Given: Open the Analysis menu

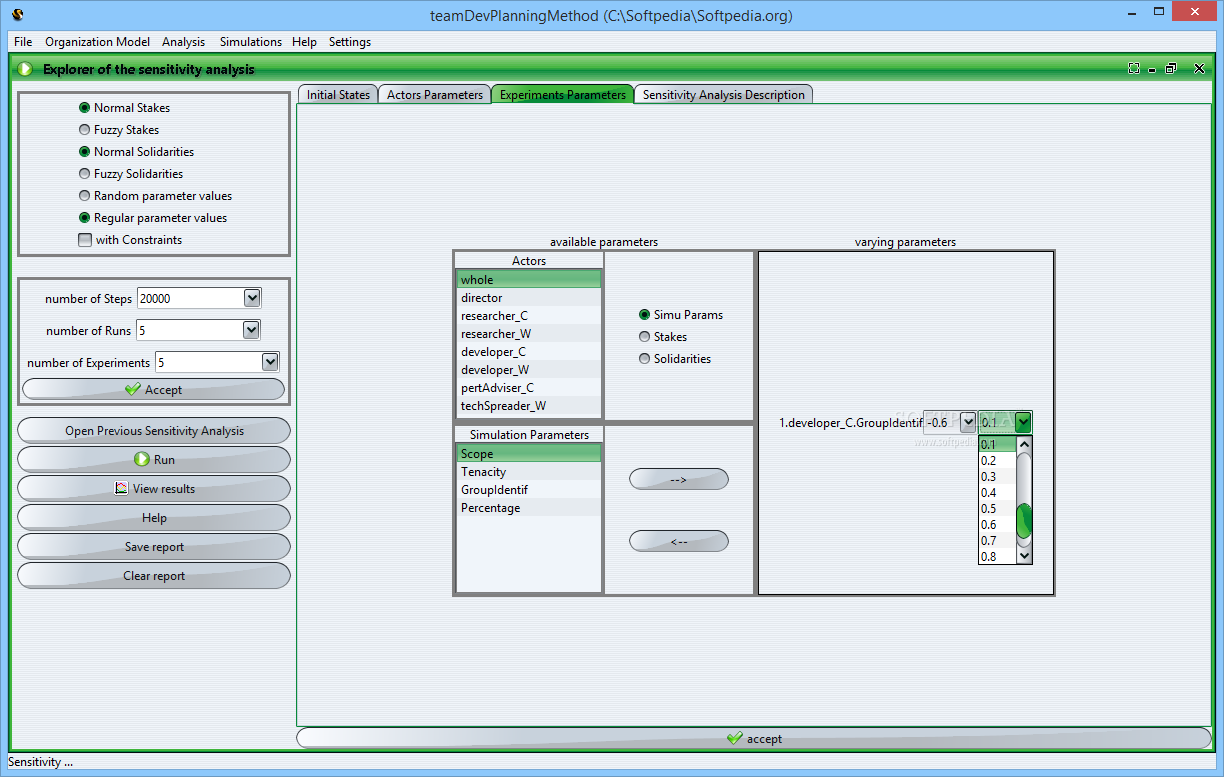Looking at the screenshot, I should click(x=183, y=42).
